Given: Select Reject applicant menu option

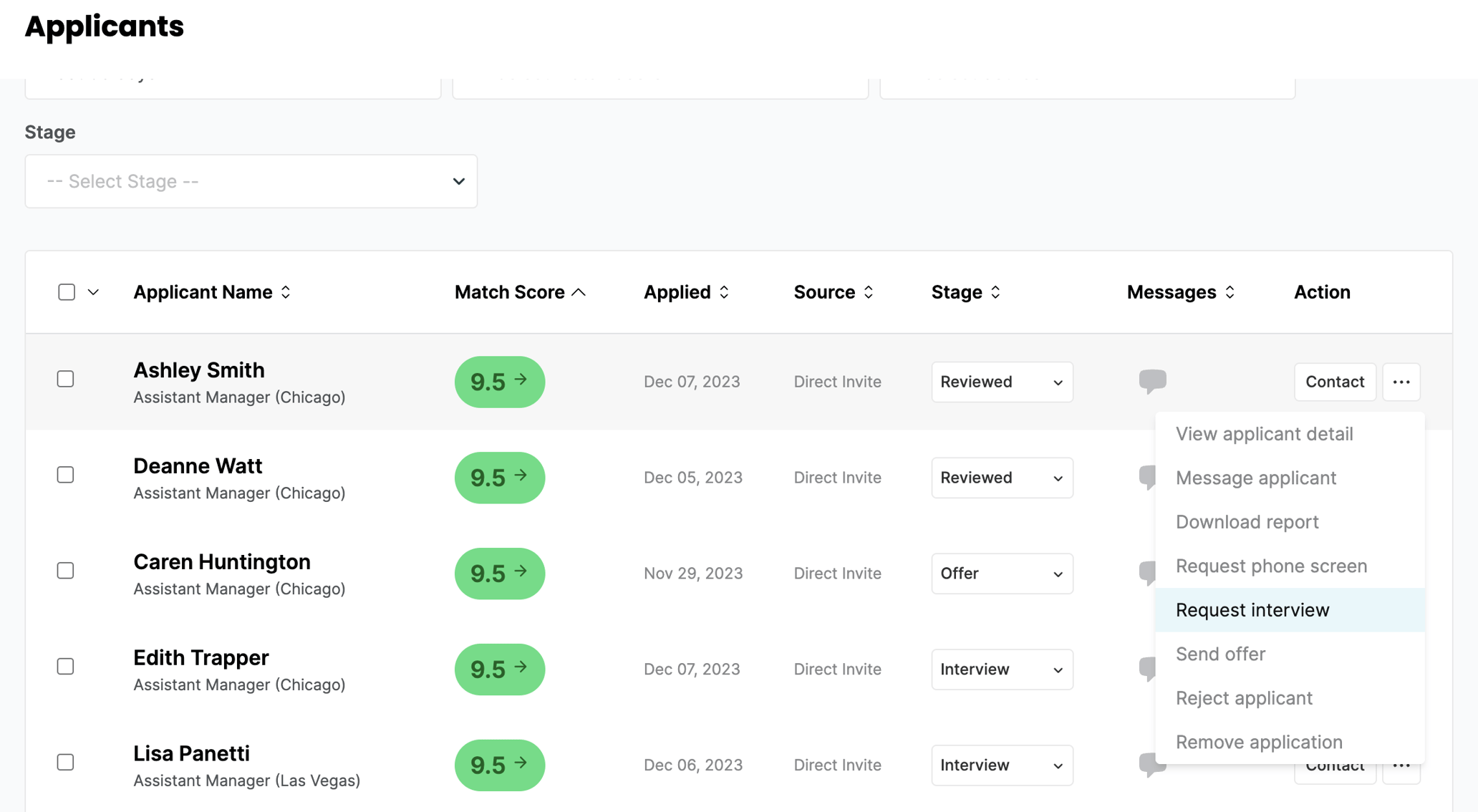Looking at the screenshot, I should click(1244, 698).
